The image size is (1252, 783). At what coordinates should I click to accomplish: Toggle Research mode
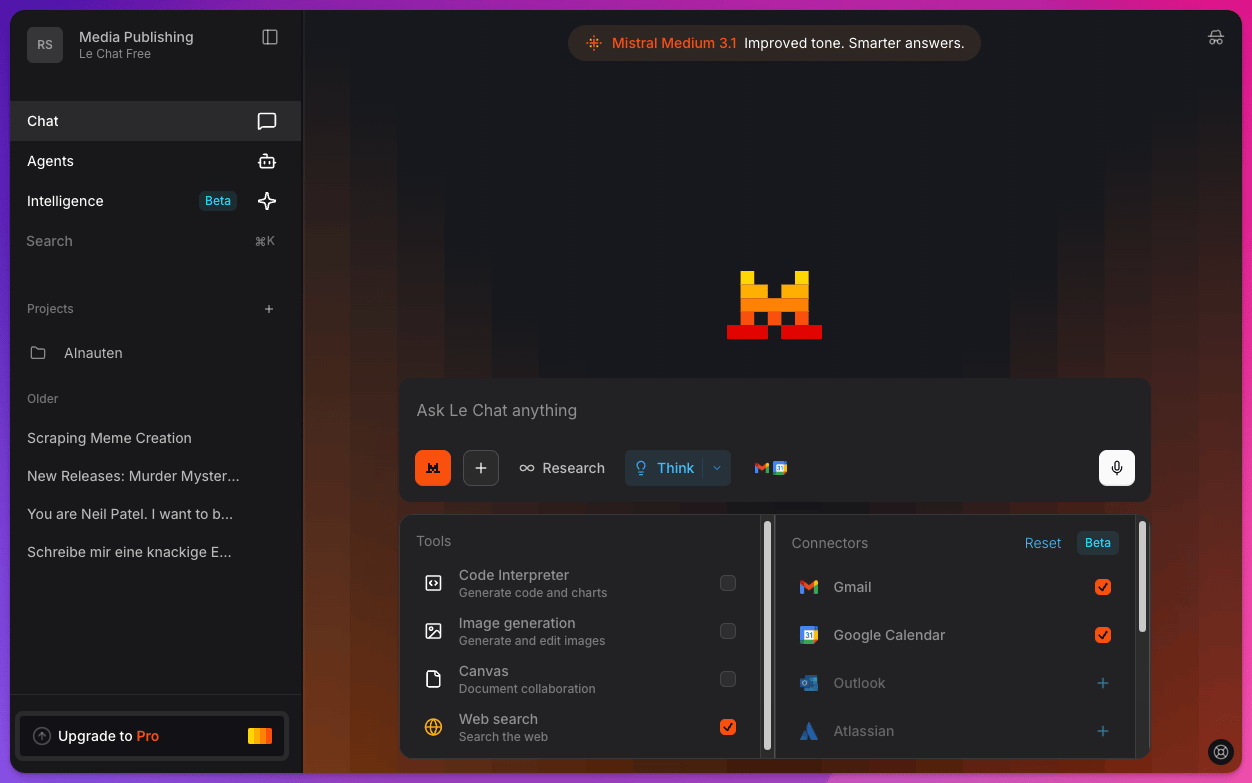562,468
